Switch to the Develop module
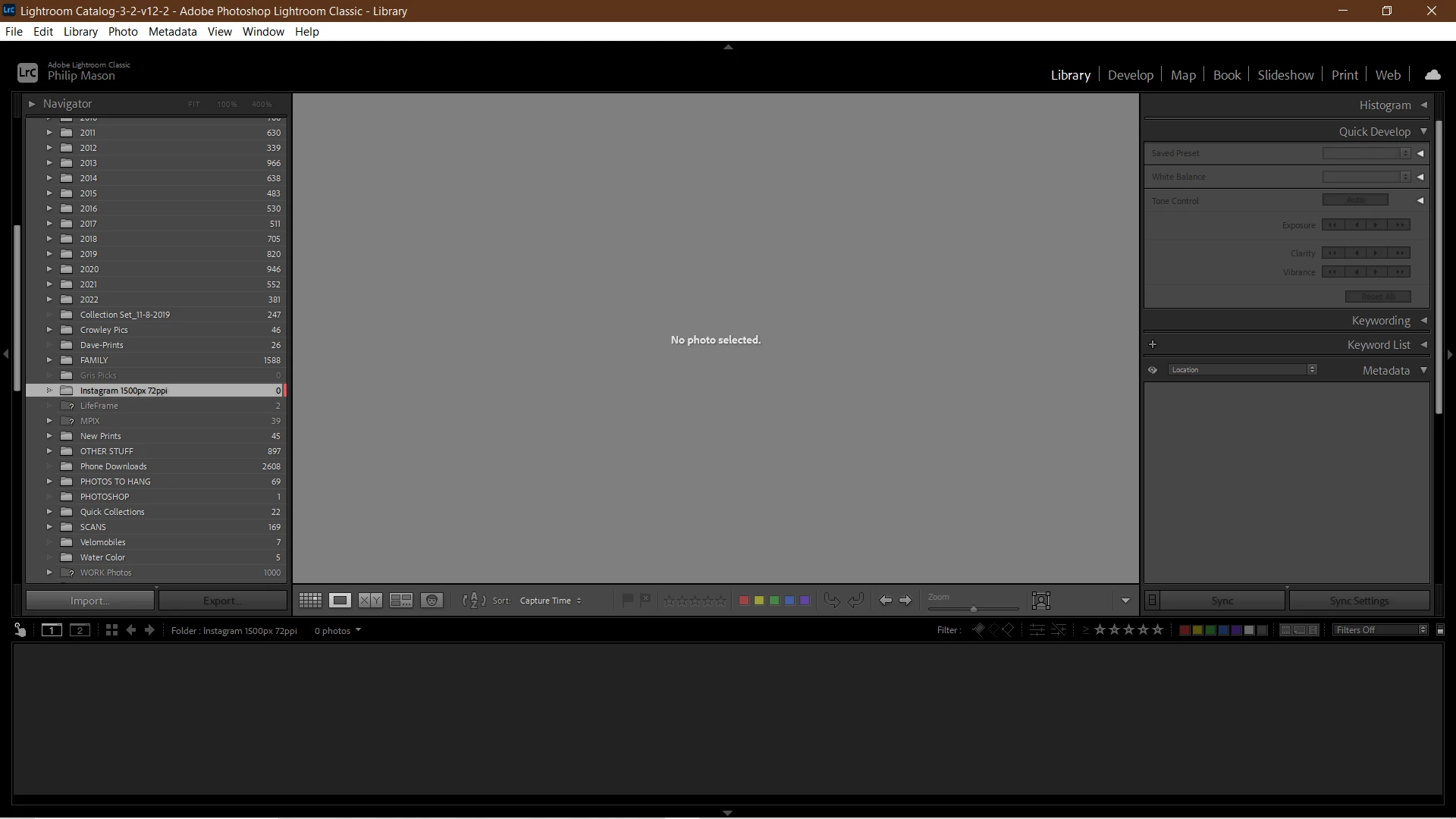 click(x=1130, y=75)
